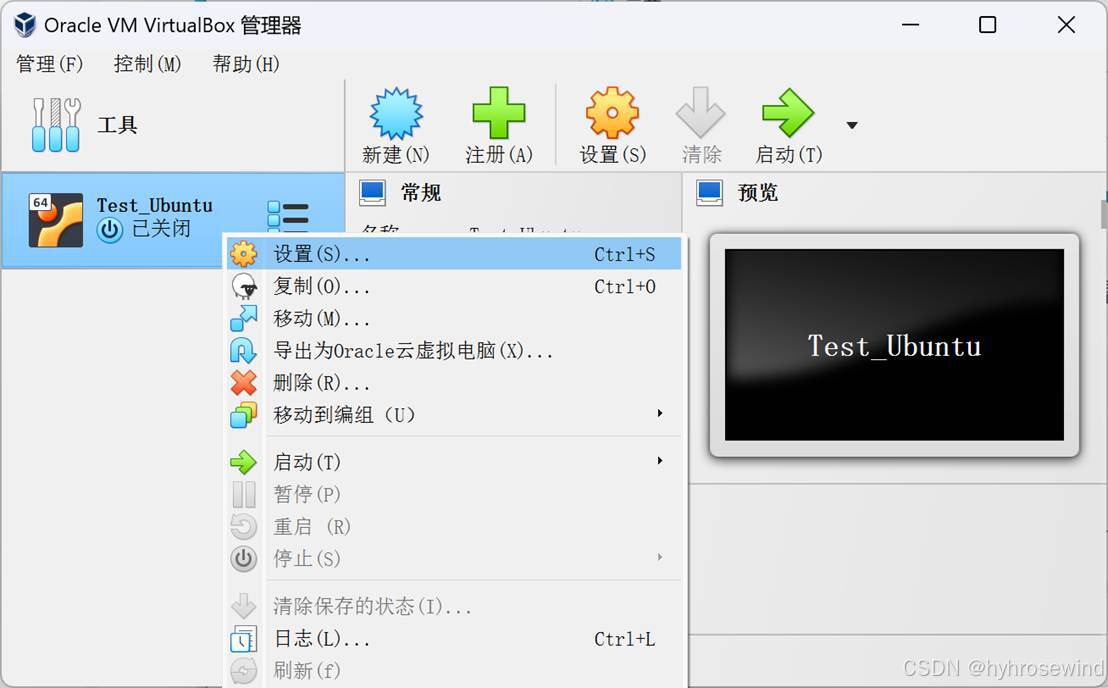Select the Test_Ubuntu machine name text
Screen dimensions: 1108x688
tap(154, 206)
